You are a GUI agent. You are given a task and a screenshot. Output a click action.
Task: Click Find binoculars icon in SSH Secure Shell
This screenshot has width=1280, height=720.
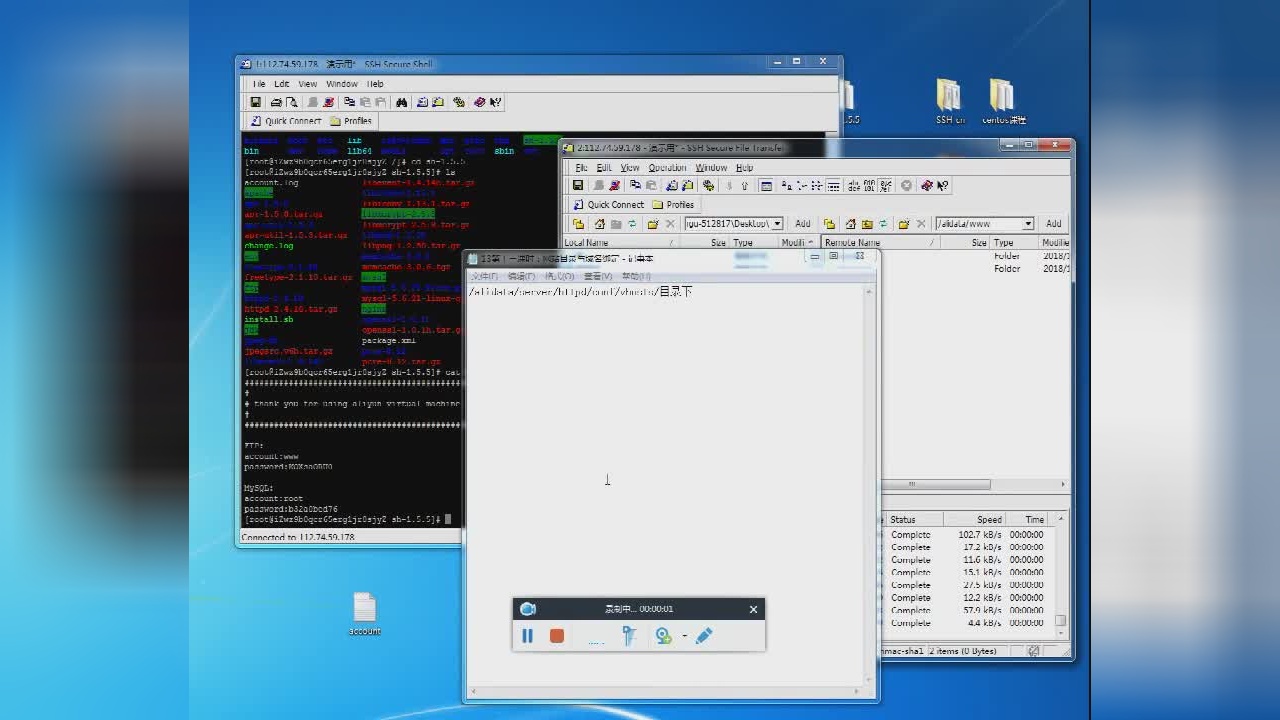tap(401, 102)
